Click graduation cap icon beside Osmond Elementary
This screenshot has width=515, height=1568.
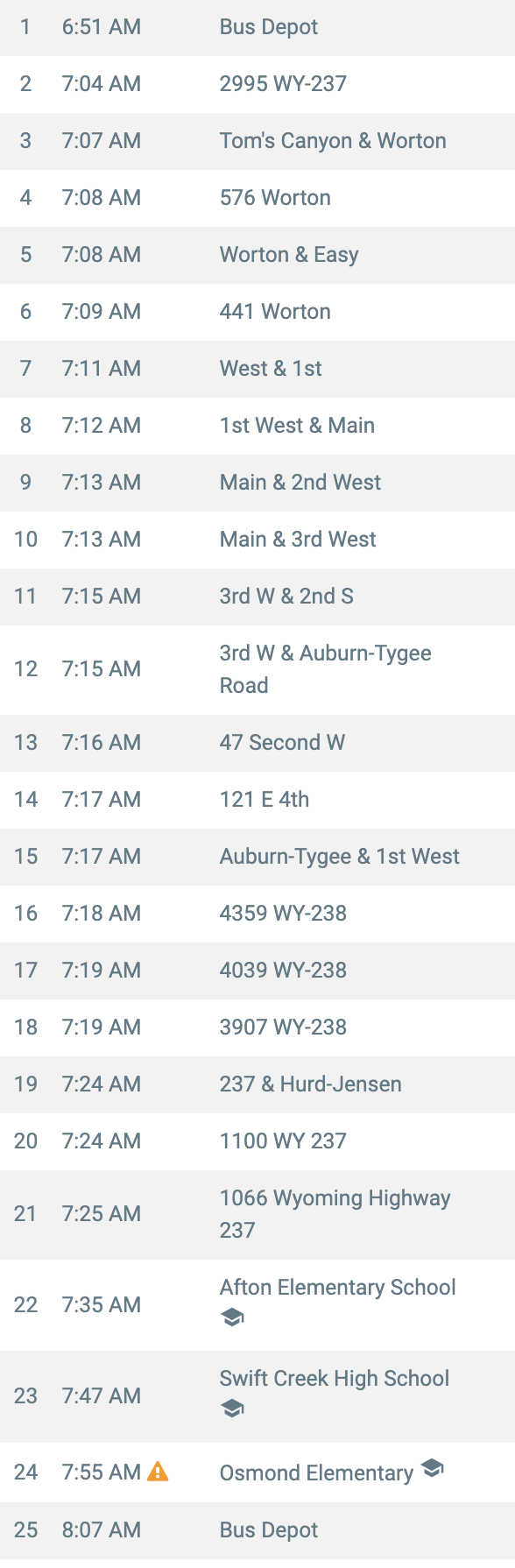point(433,1468)
